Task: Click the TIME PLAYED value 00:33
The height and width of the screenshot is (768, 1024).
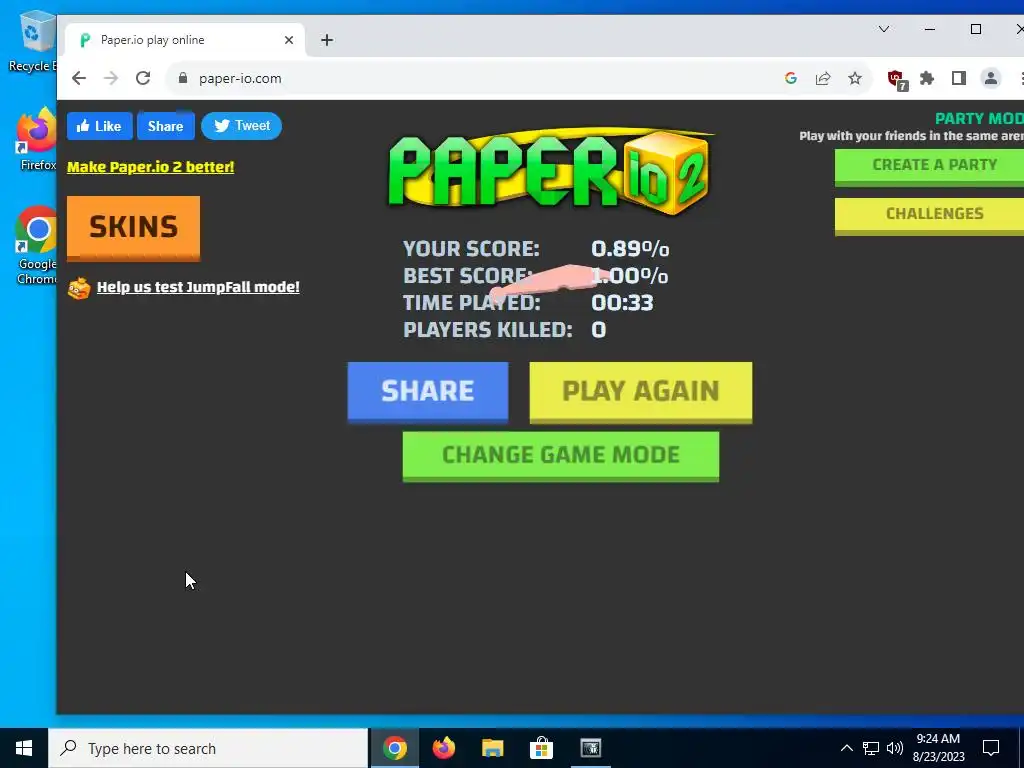Action: [622, 302]
